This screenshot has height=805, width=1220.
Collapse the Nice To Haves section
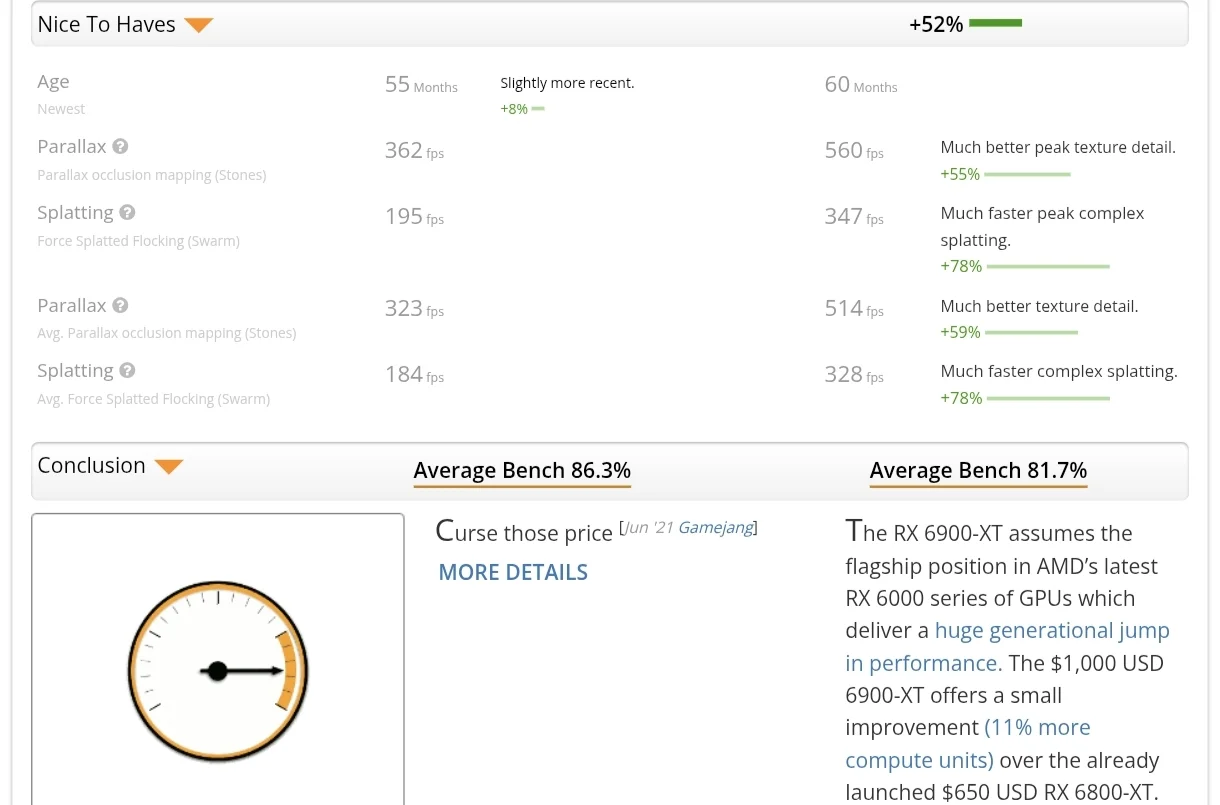click(199, 26)
